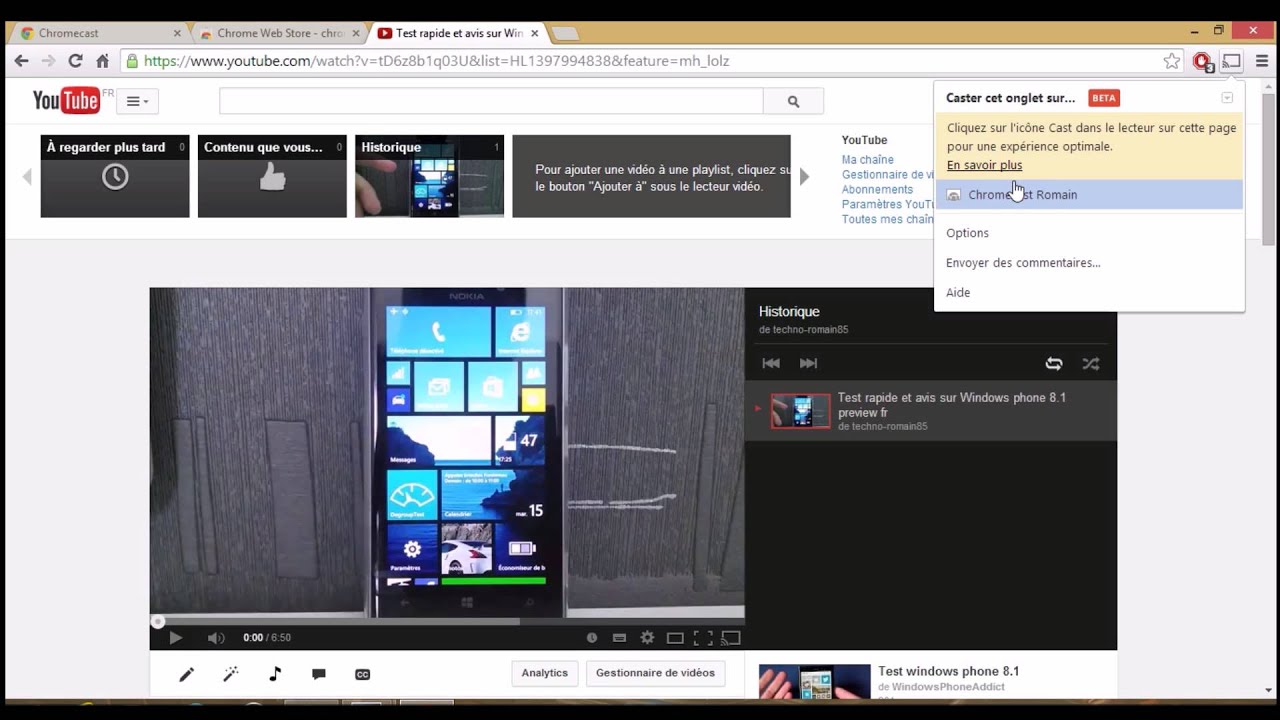Open Options in Cast menu
This screenshot has width=1280, height=720.
tap(967, 233)
